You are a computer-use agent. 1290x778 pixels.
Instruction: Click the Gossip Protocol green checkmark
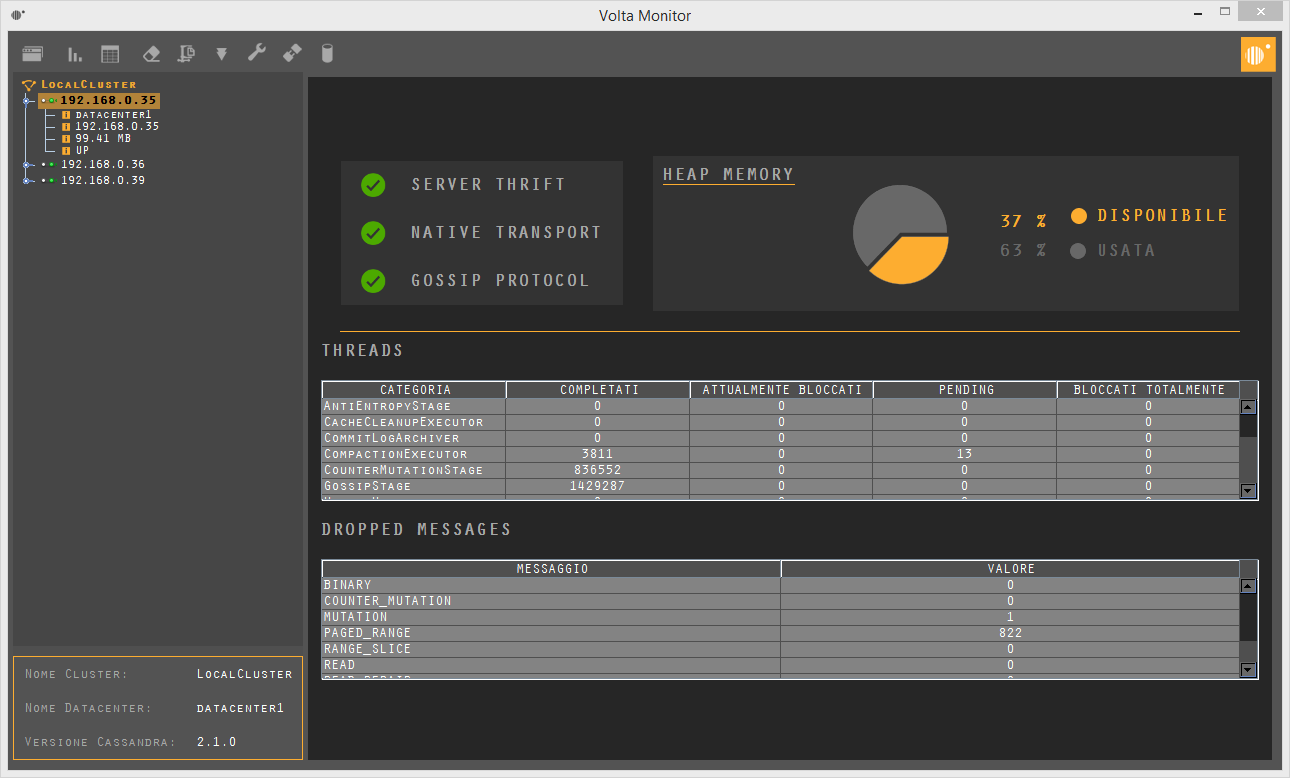pos(373,281)
